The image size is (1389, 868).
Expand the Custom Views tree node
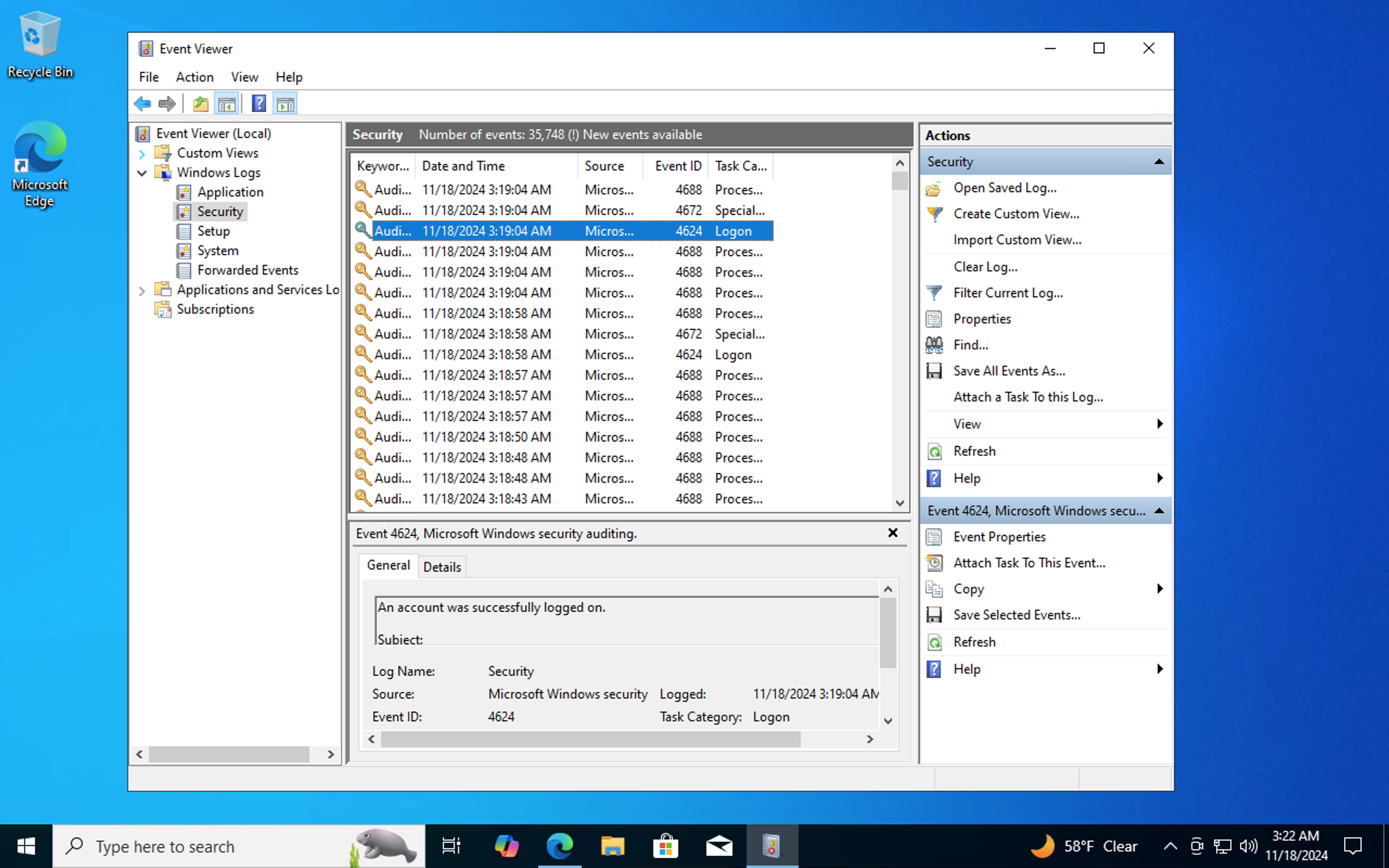tap(142, 154)
